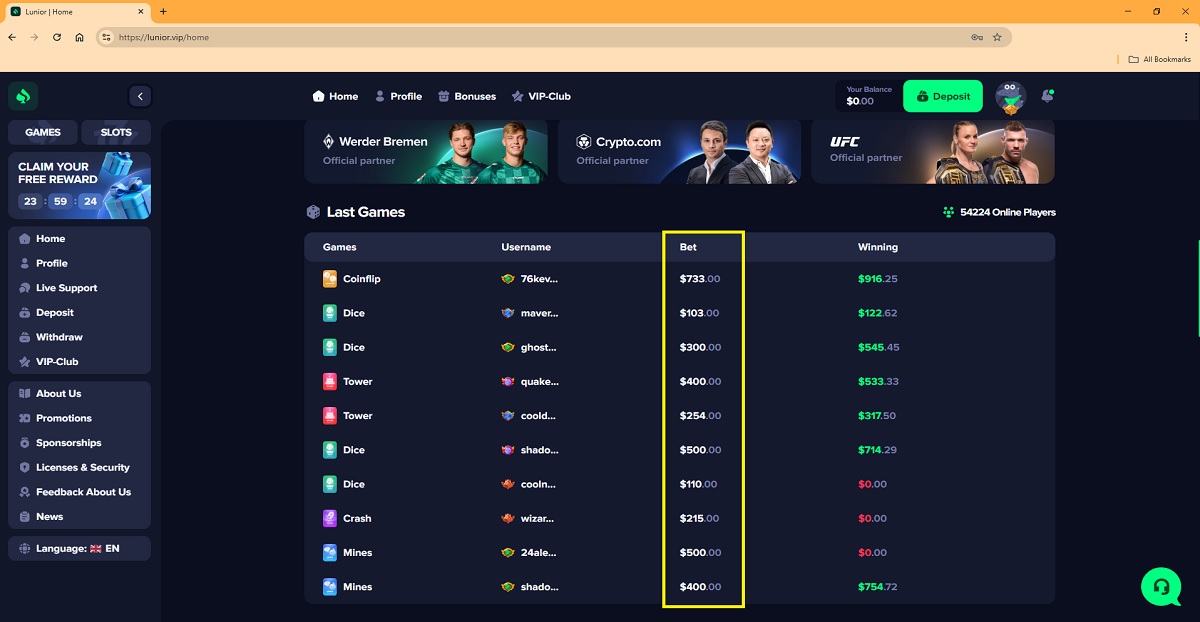Click the user avatar in the header

(x=1010, y=97)
